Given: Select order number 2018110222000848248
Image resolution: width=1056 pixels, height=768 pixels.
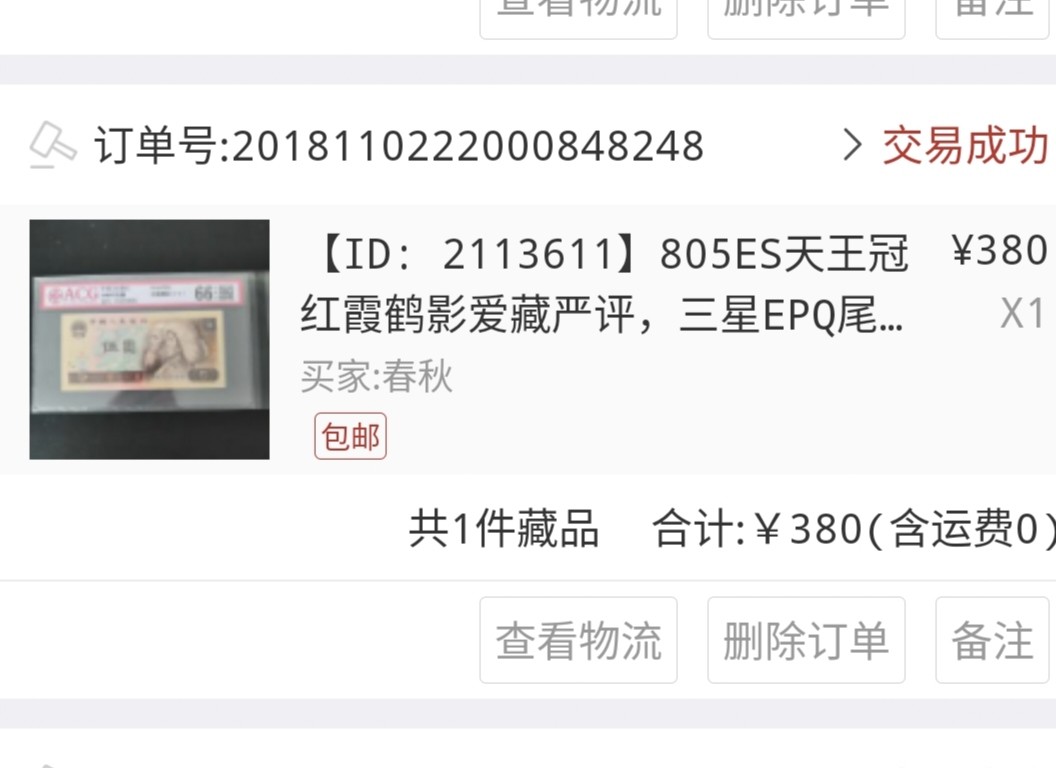Looking at the screenshot, I should coord(399,146).
